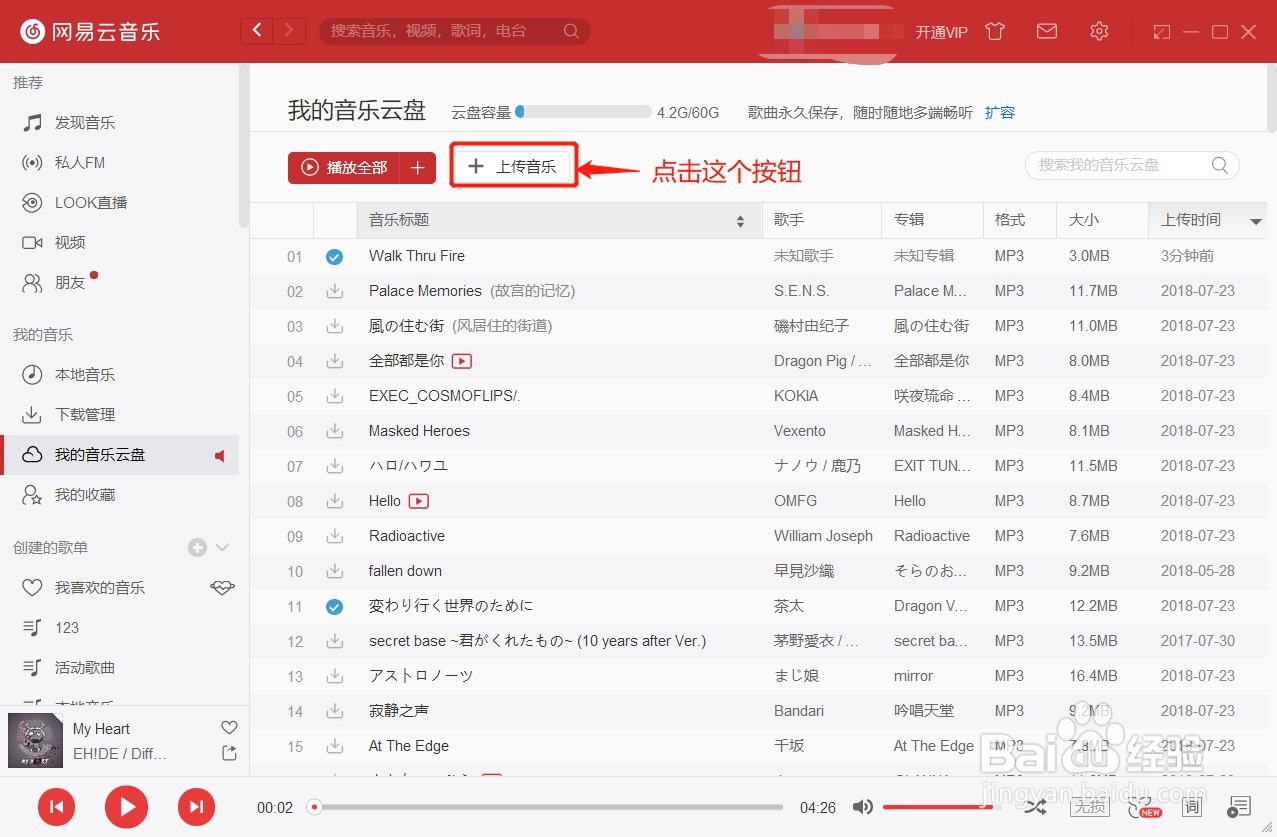Open the messages envelope icon
The height and width of the screenshot is (837, 1277).
tap(1047, 31)
